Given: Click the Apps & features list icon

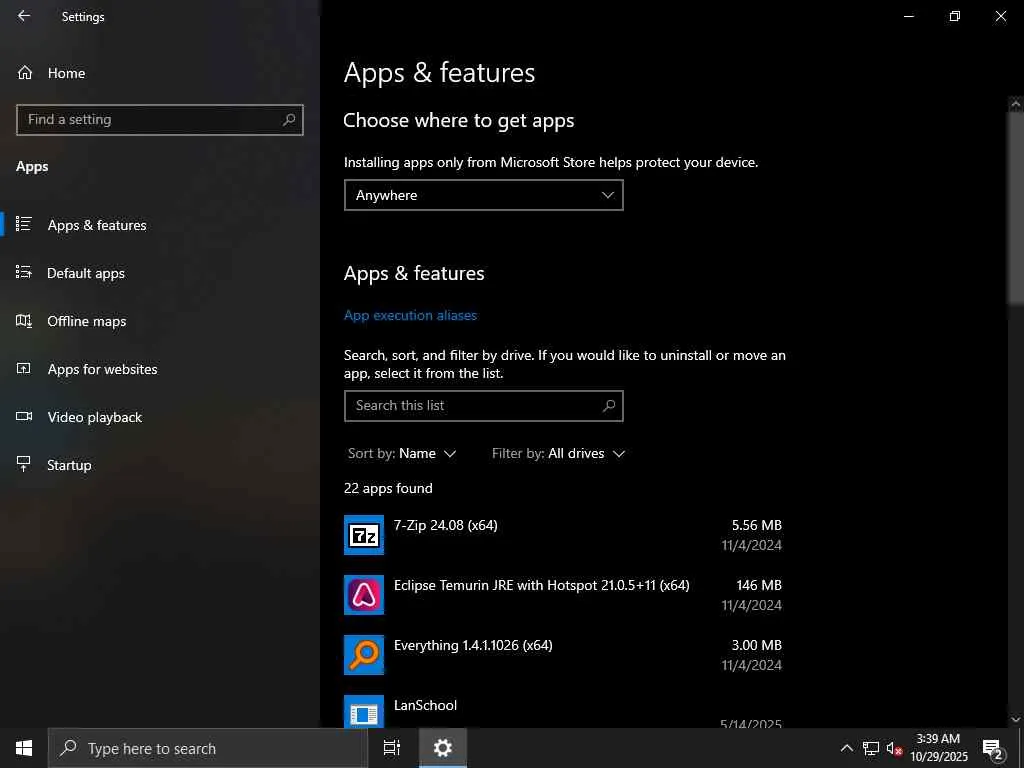Looking at the screenshot, I should (x=24, y=224).
